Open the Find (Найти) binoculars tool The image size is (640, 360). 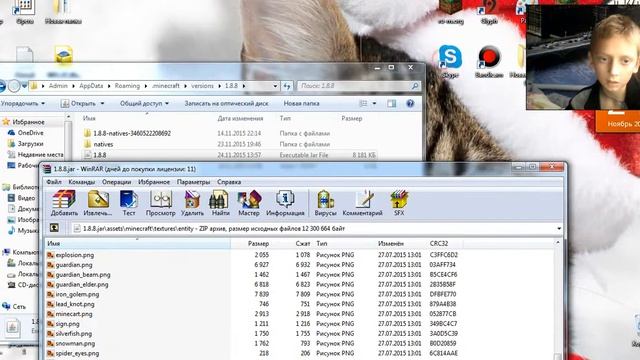220,203
